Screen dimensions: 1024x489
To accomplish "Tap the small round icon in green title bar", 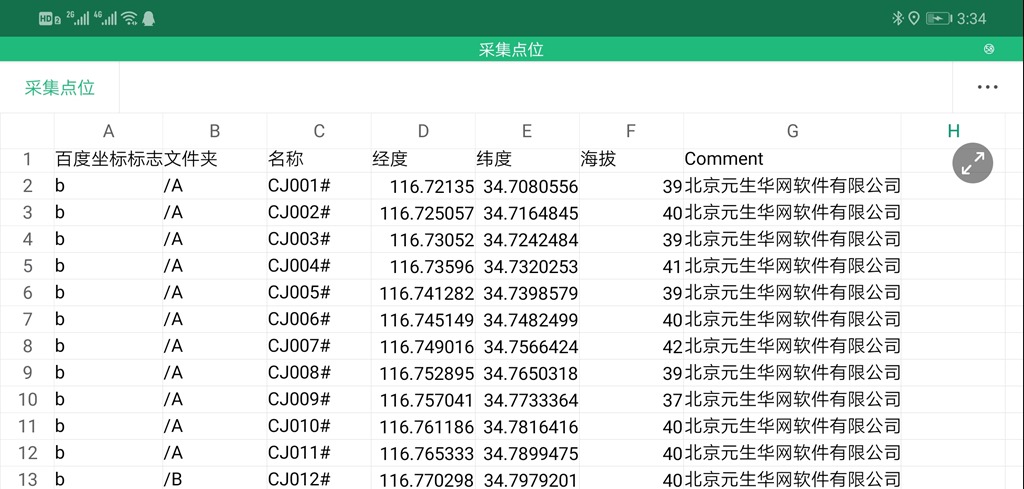I will point(989,49).
